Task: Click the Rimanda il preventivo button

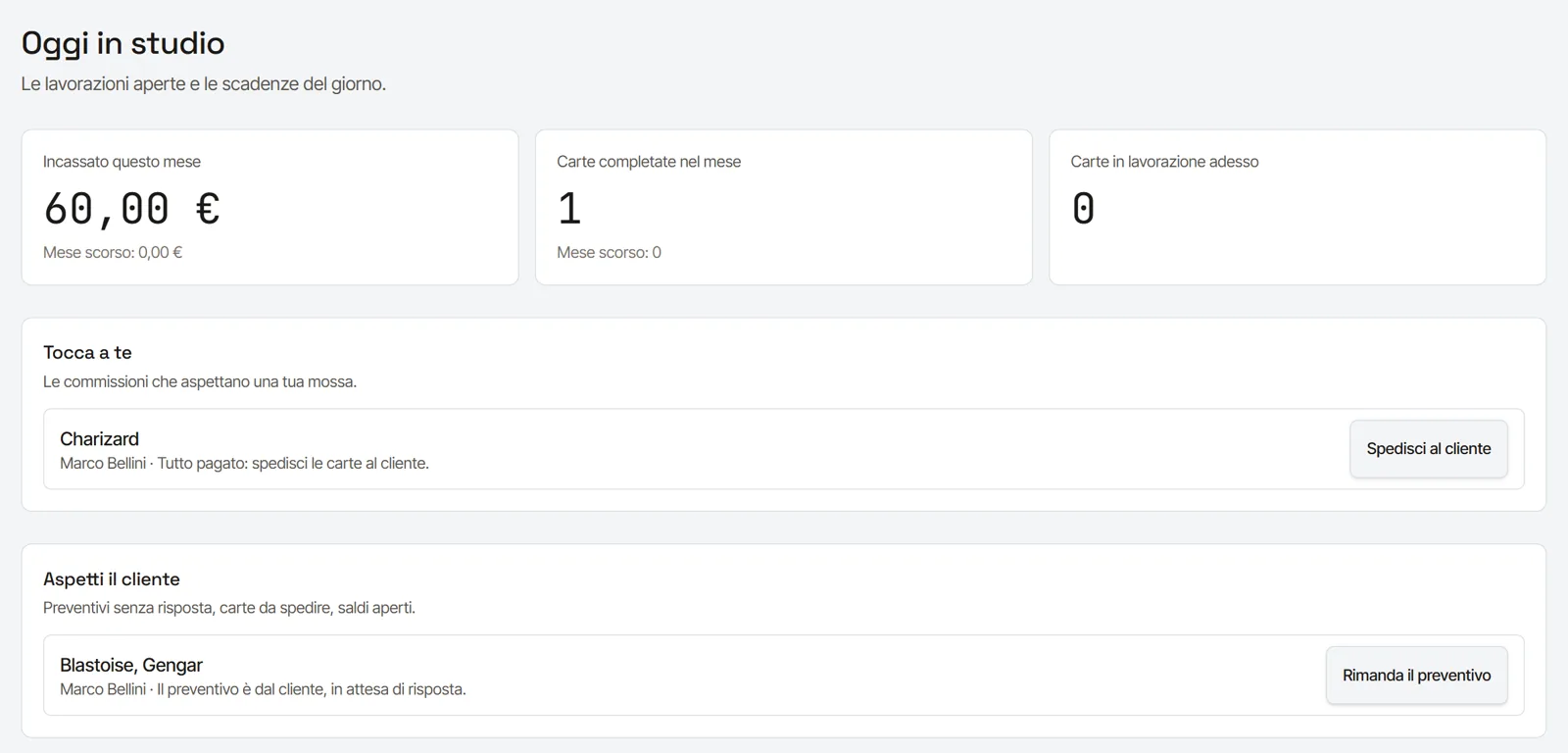Action: tap(1416, 676)
